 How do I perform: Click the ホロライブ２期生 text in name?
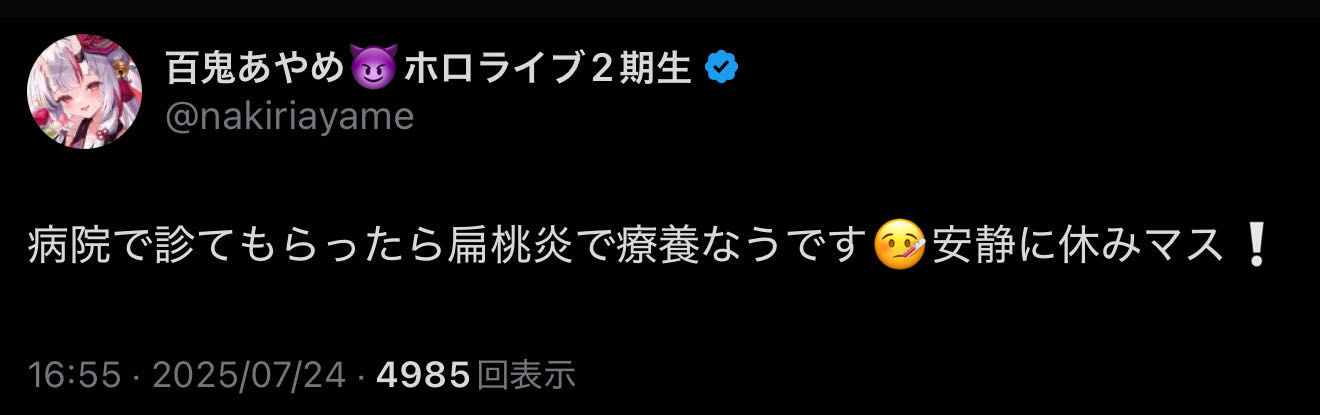click(548, 69)
